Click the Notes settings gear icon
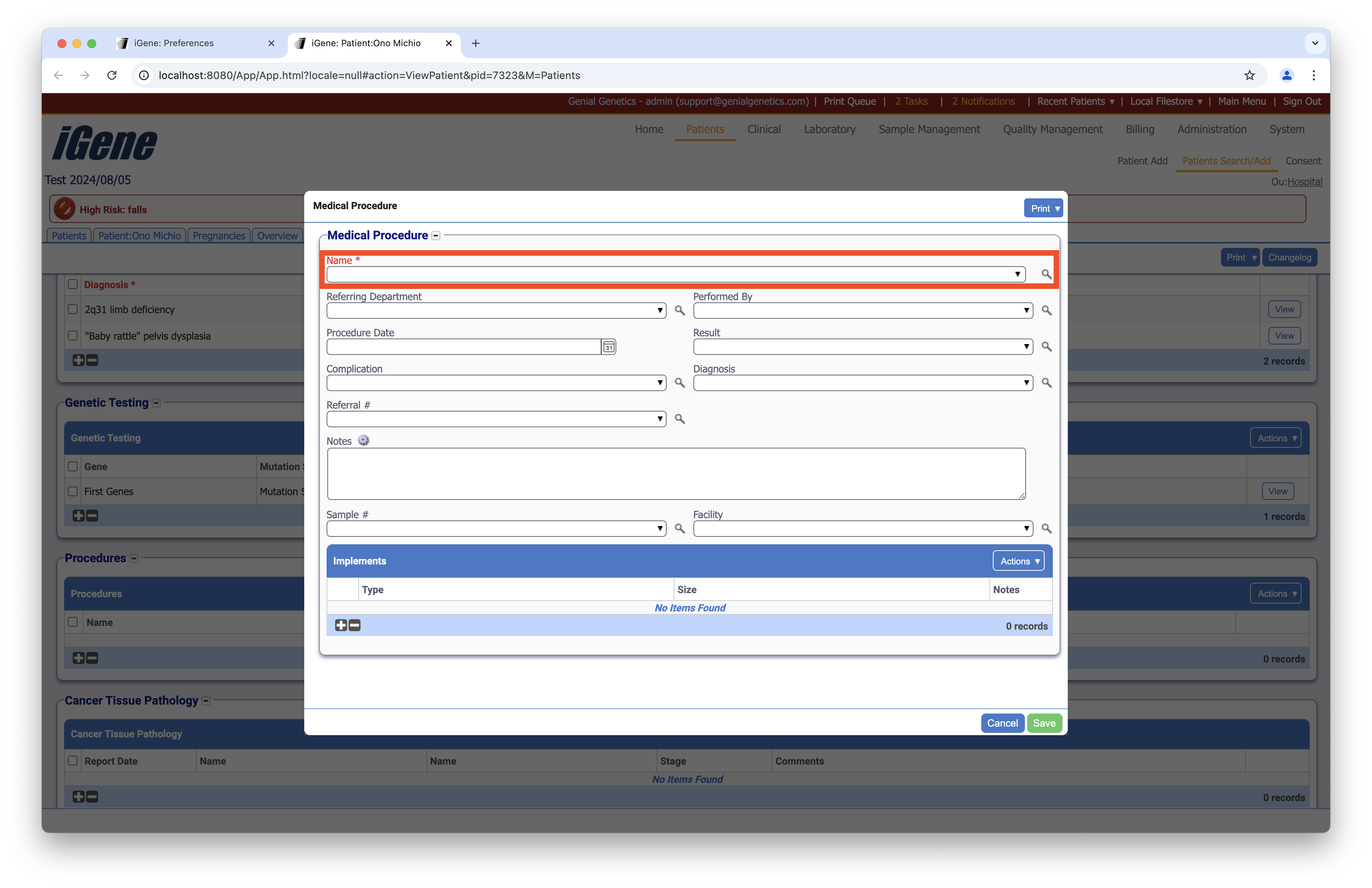 363,441
